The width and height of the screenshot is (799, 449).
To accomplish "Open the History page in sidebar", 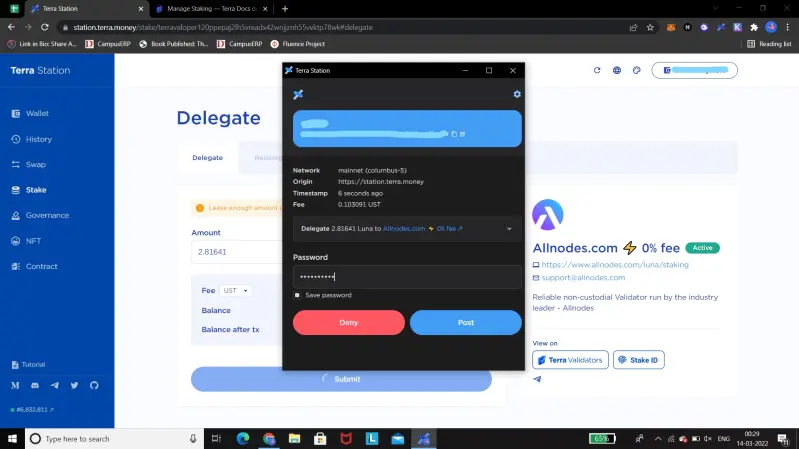I will click(x=39, y=139).
